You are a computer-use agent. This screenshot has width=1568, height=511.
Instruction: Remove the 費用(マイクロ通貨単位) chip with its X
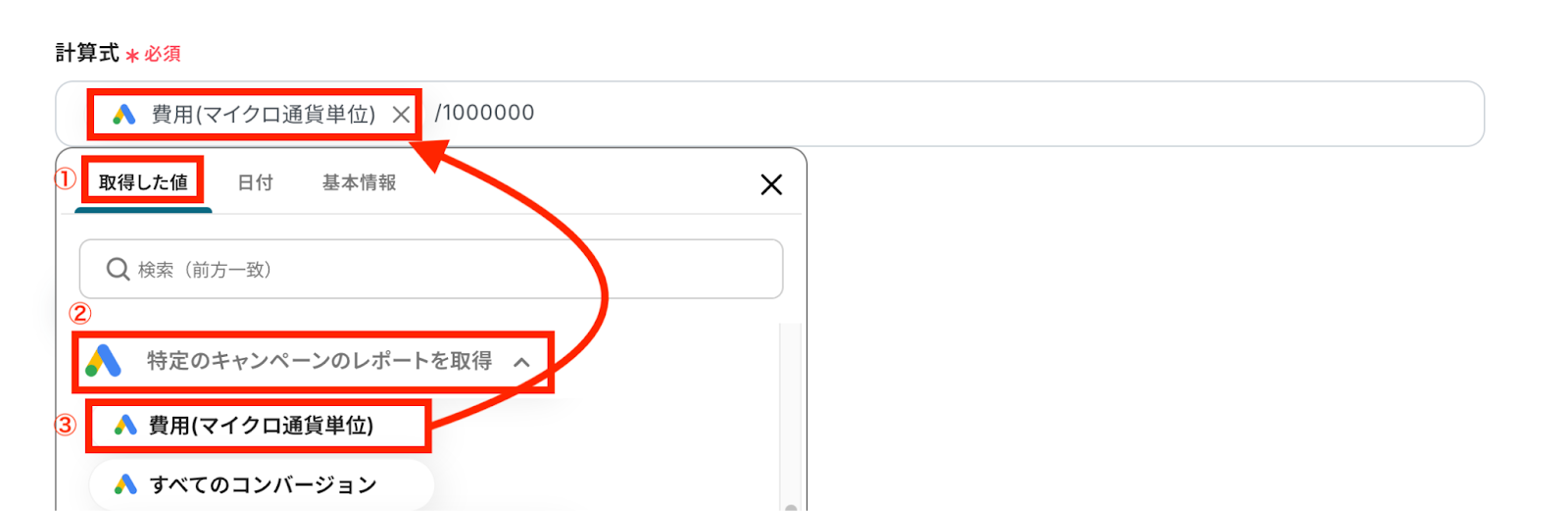(x=401, y=115)
